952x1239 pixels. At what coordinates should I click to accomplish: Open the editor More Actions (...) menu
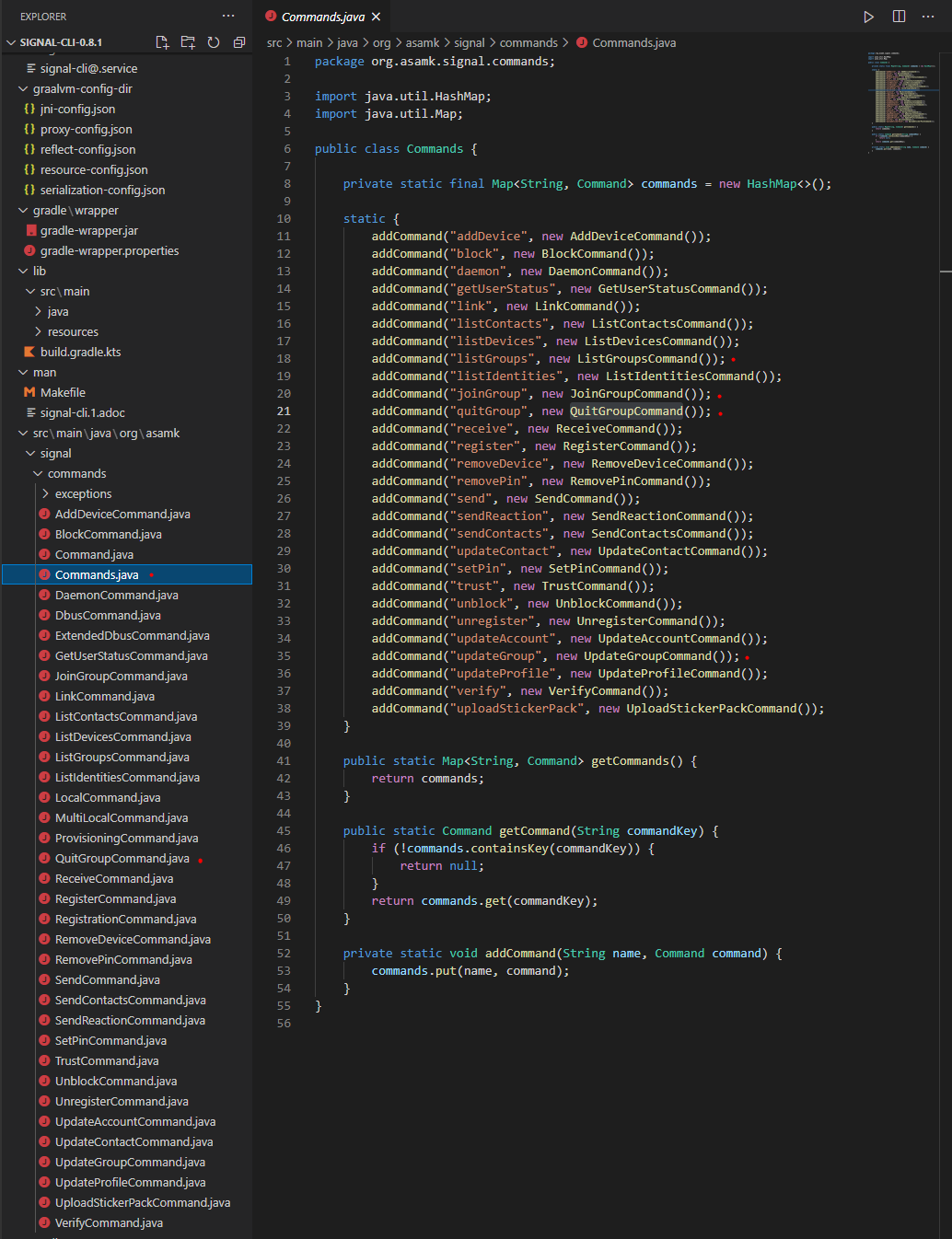[x=928, y=16]
